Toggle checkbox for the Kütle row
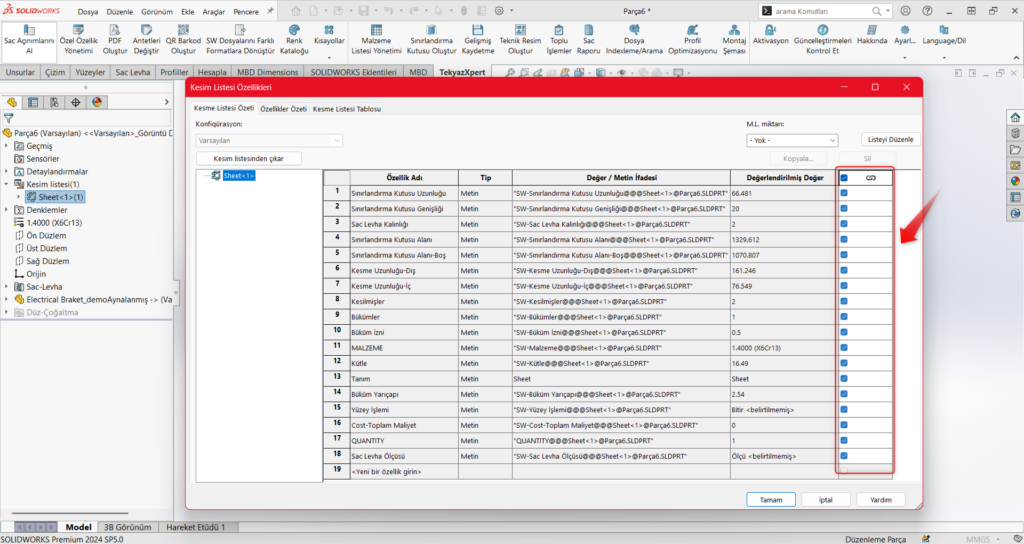The width and height of the screenshot is (1024, 544). point(844,362)
